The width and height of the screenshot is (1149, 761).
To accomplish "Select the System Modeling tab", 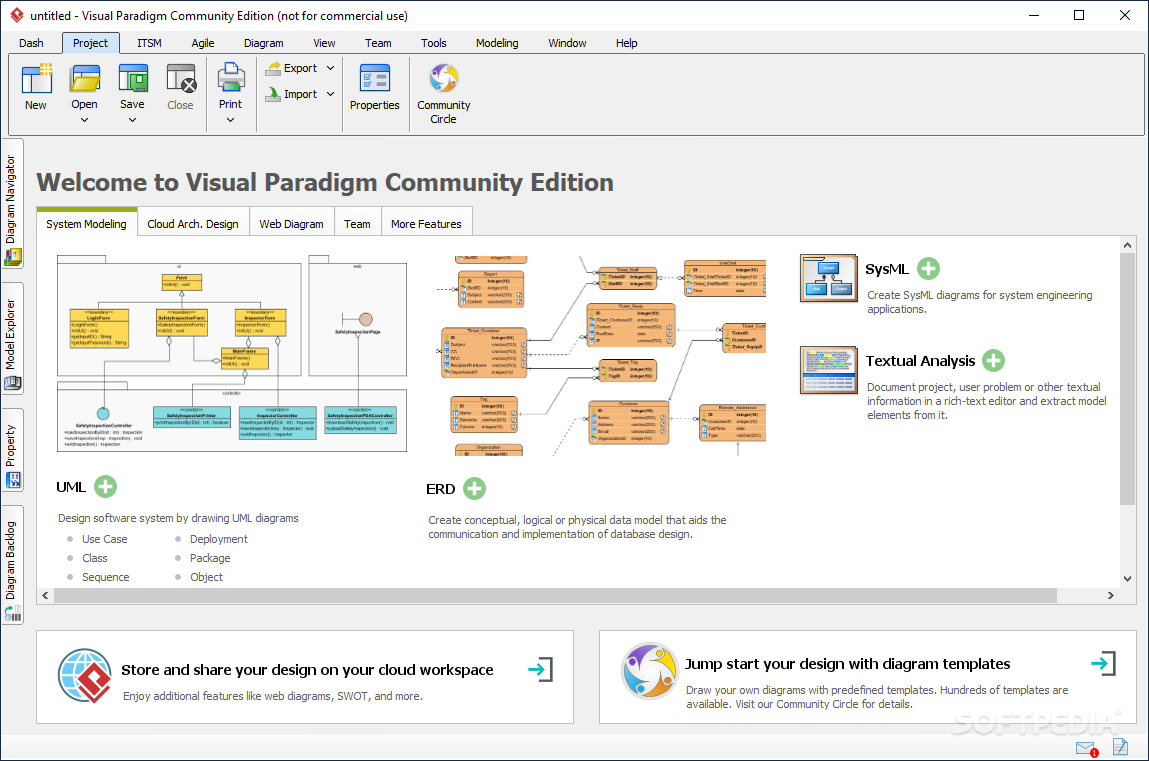I will pyautogui.click(x=86, y=223).
